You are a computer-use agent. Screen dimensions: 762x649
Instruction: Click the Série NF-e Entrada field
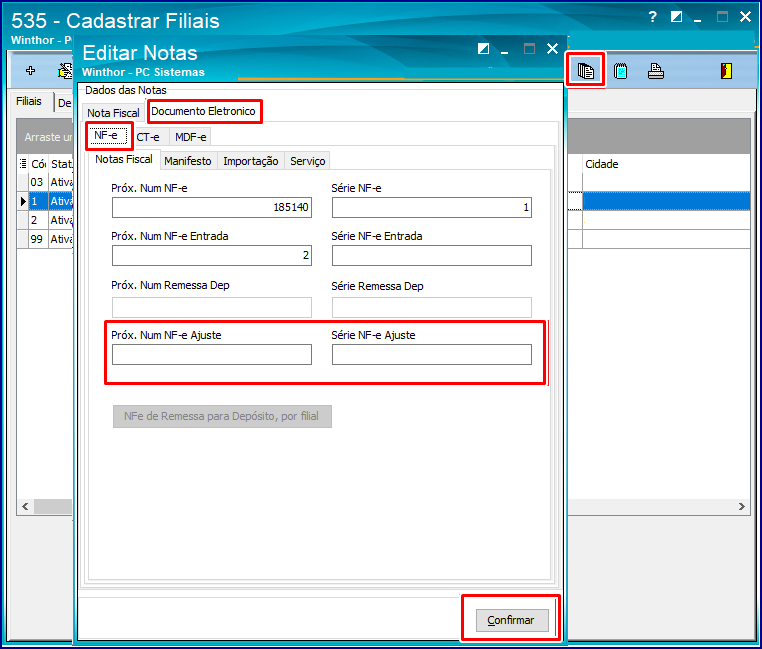point(432,255)
